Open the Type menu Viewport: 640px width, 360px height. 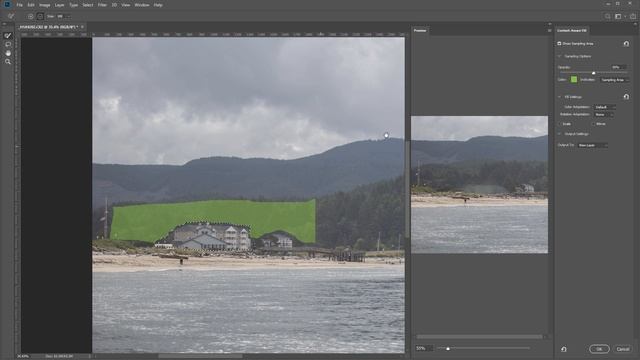click(73, 5)
